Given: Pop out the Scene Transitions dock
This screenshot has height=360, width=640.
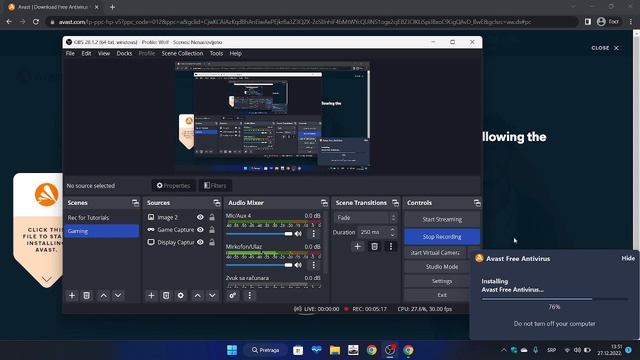Looking at the screenshot, I should 395,203.
